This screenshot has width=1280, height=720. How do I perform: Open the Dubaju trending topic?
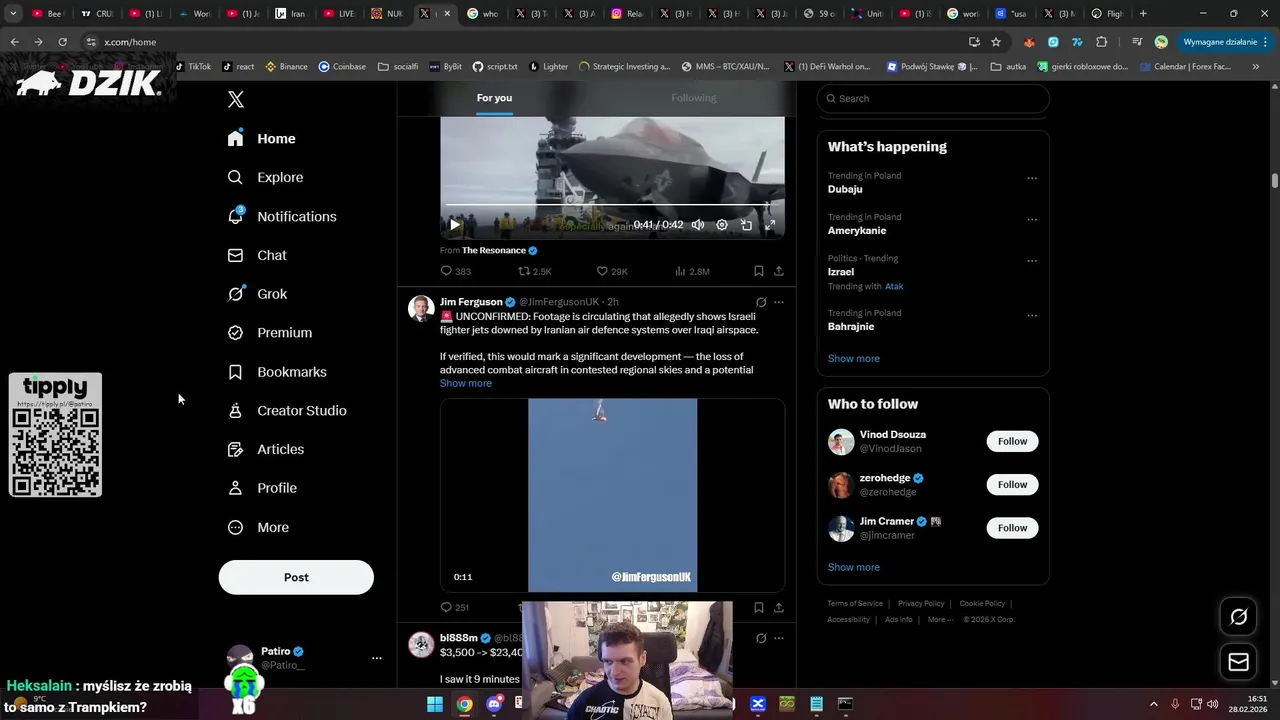pos(845,189)
